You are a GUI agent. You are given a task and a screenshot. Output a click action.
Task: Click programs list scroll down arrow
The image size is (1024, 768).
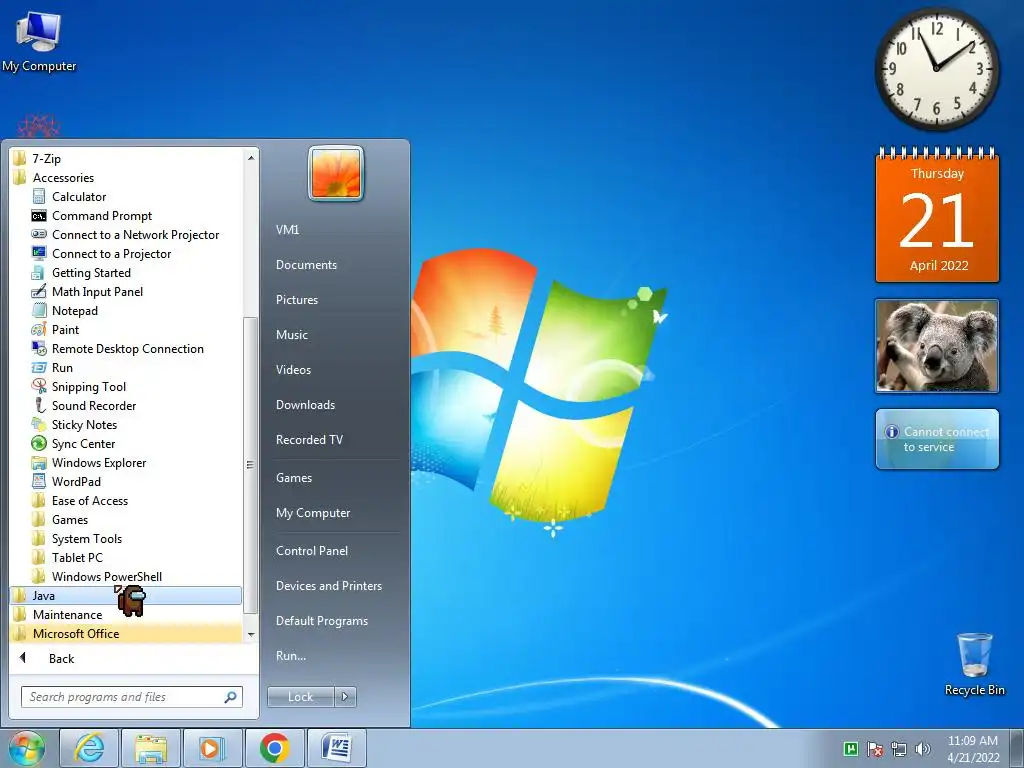click(x=251, y=634)
